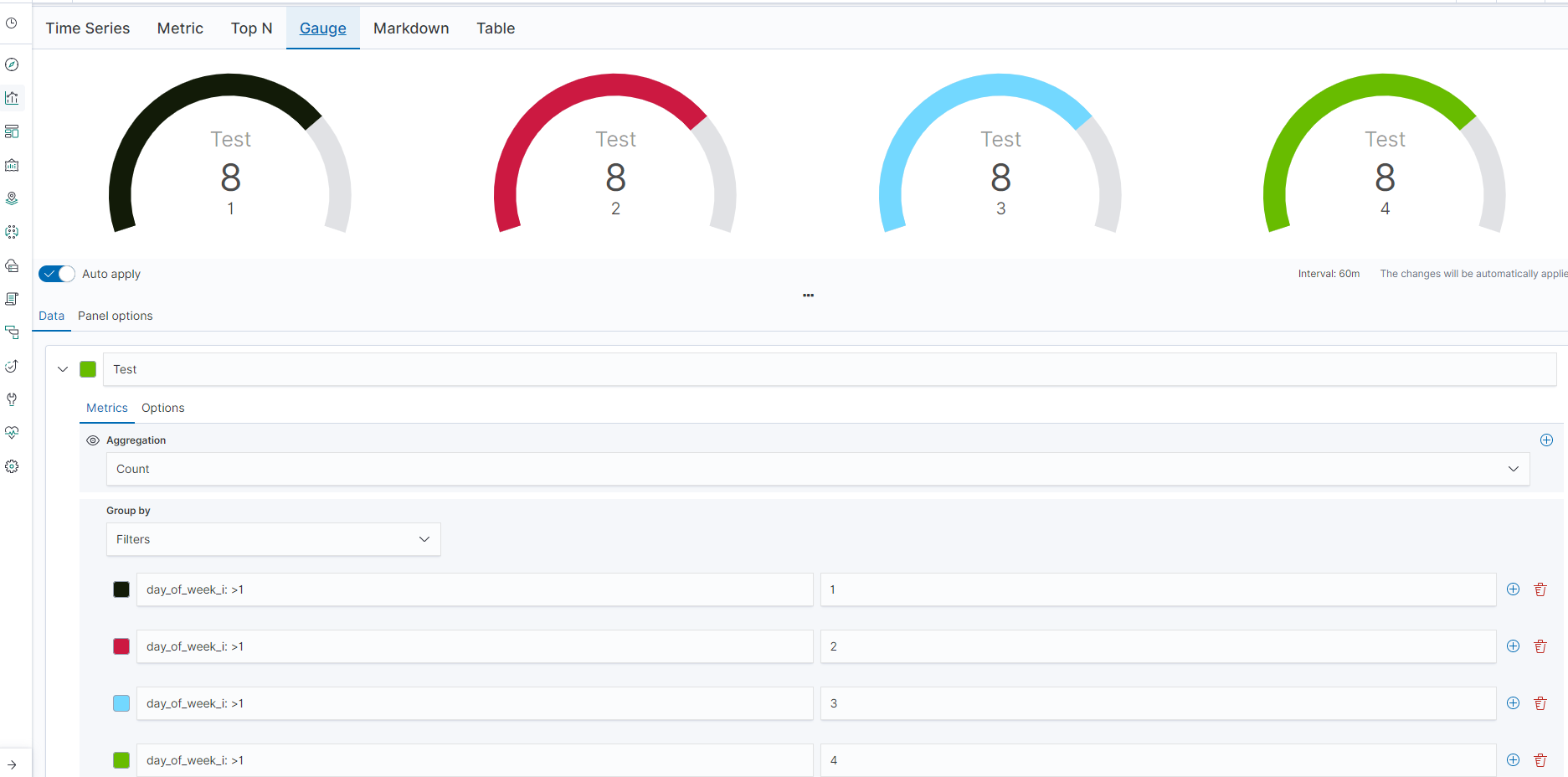Open Dashboards from the sidebar
The image size is (1568, 777).
(13, 131)
